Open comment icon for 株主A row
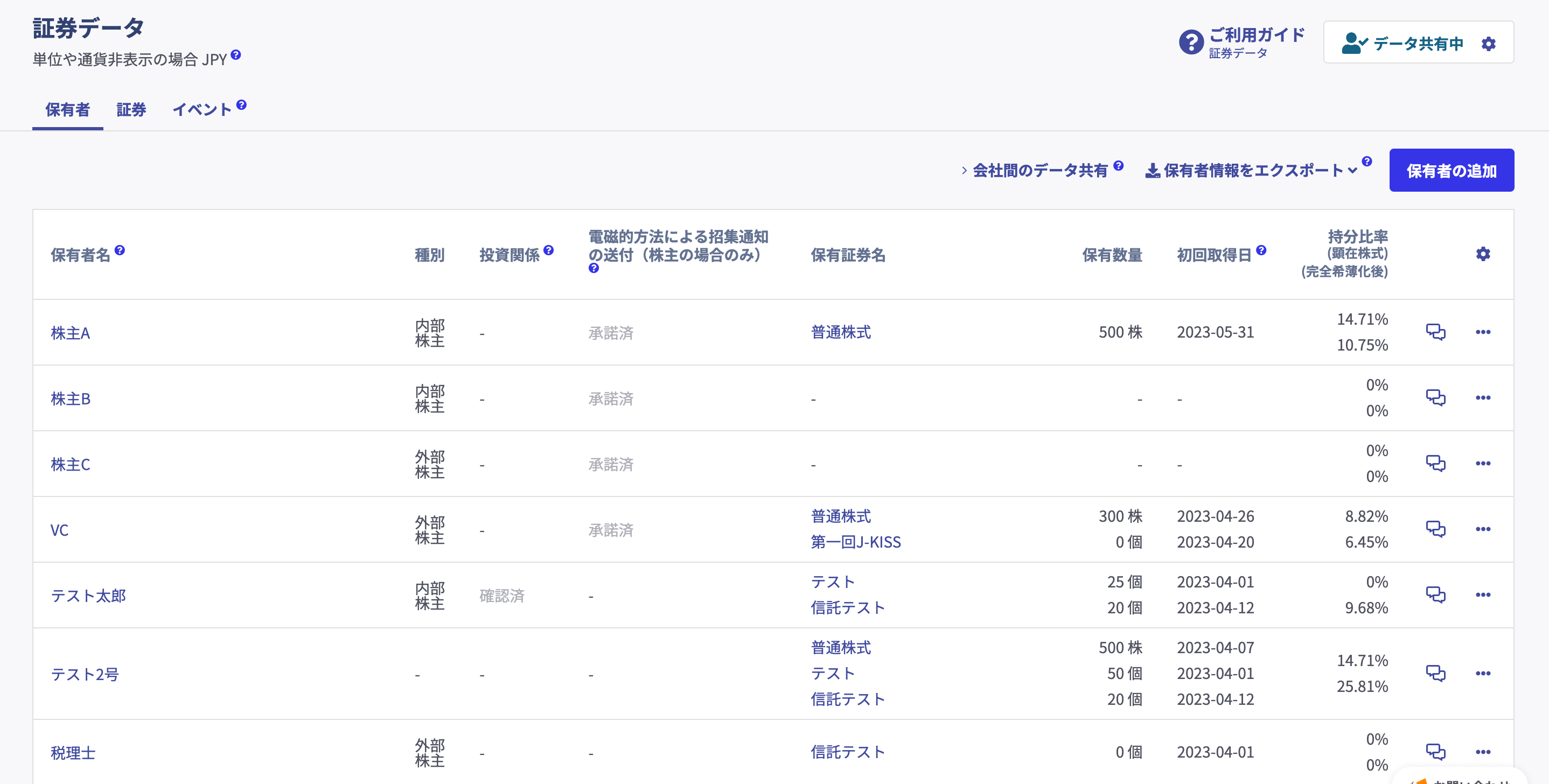 click(1435, 332)
